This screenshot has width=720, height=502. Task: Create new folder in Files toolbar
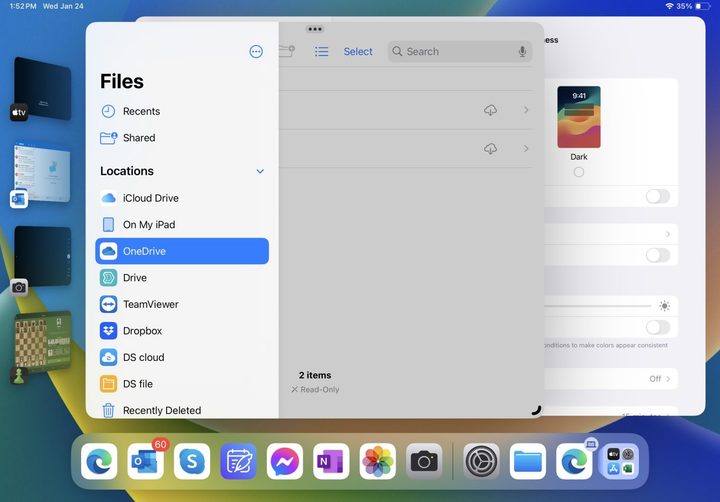(287, 51)
